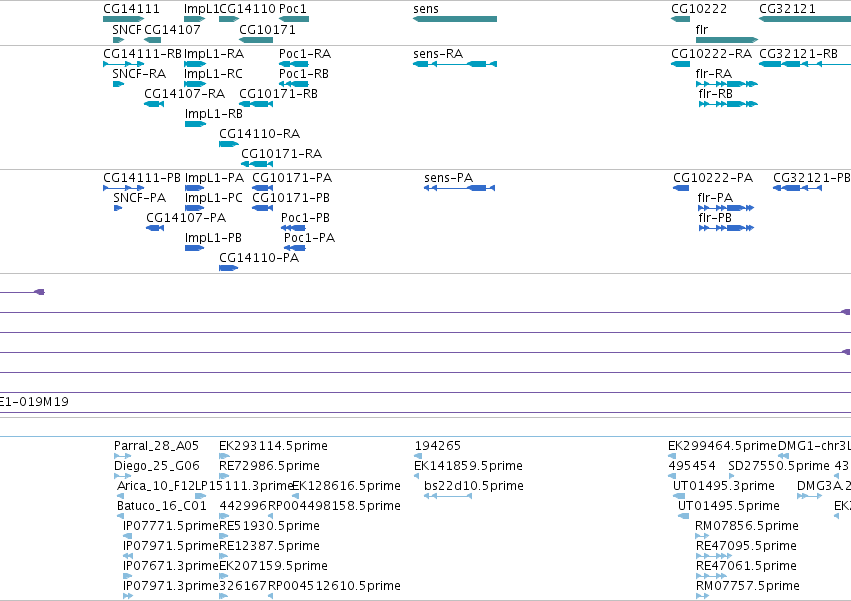The height and width of the screenshot is (601, 851).
Task: Click the ImpL1-PC protein label
Action: 214,198
